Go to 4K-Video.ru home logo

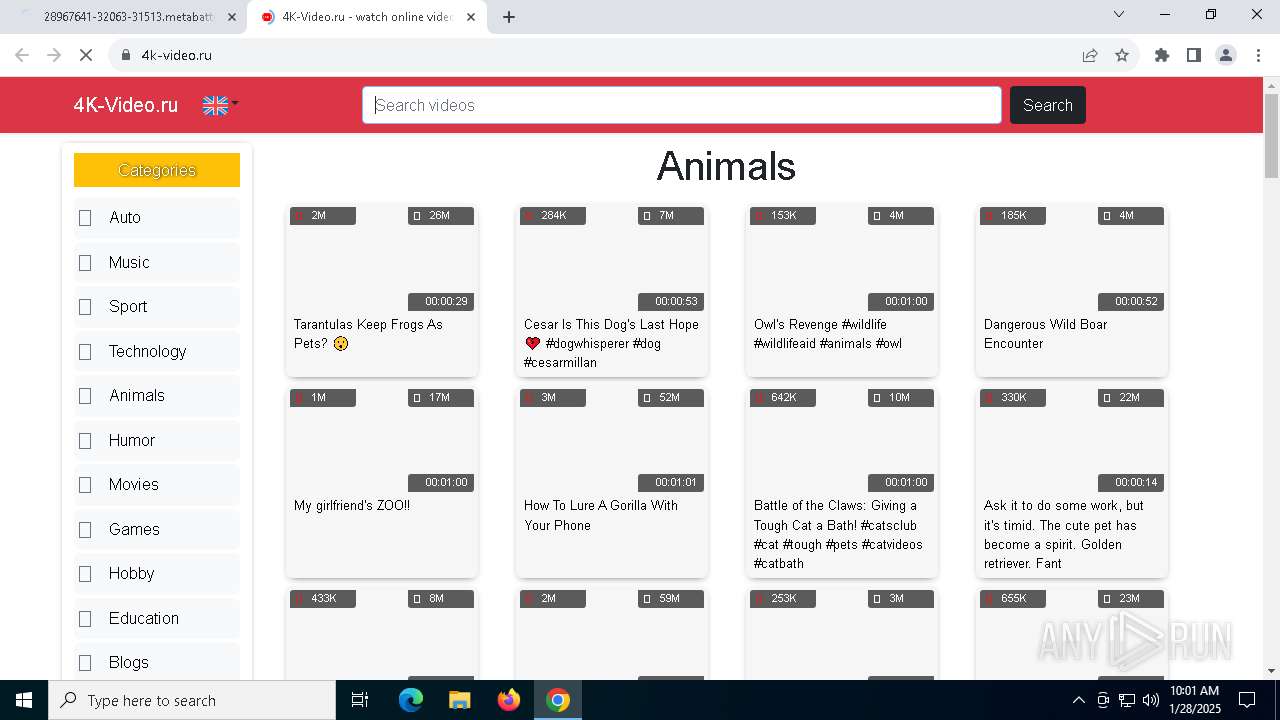coord(126,105)
